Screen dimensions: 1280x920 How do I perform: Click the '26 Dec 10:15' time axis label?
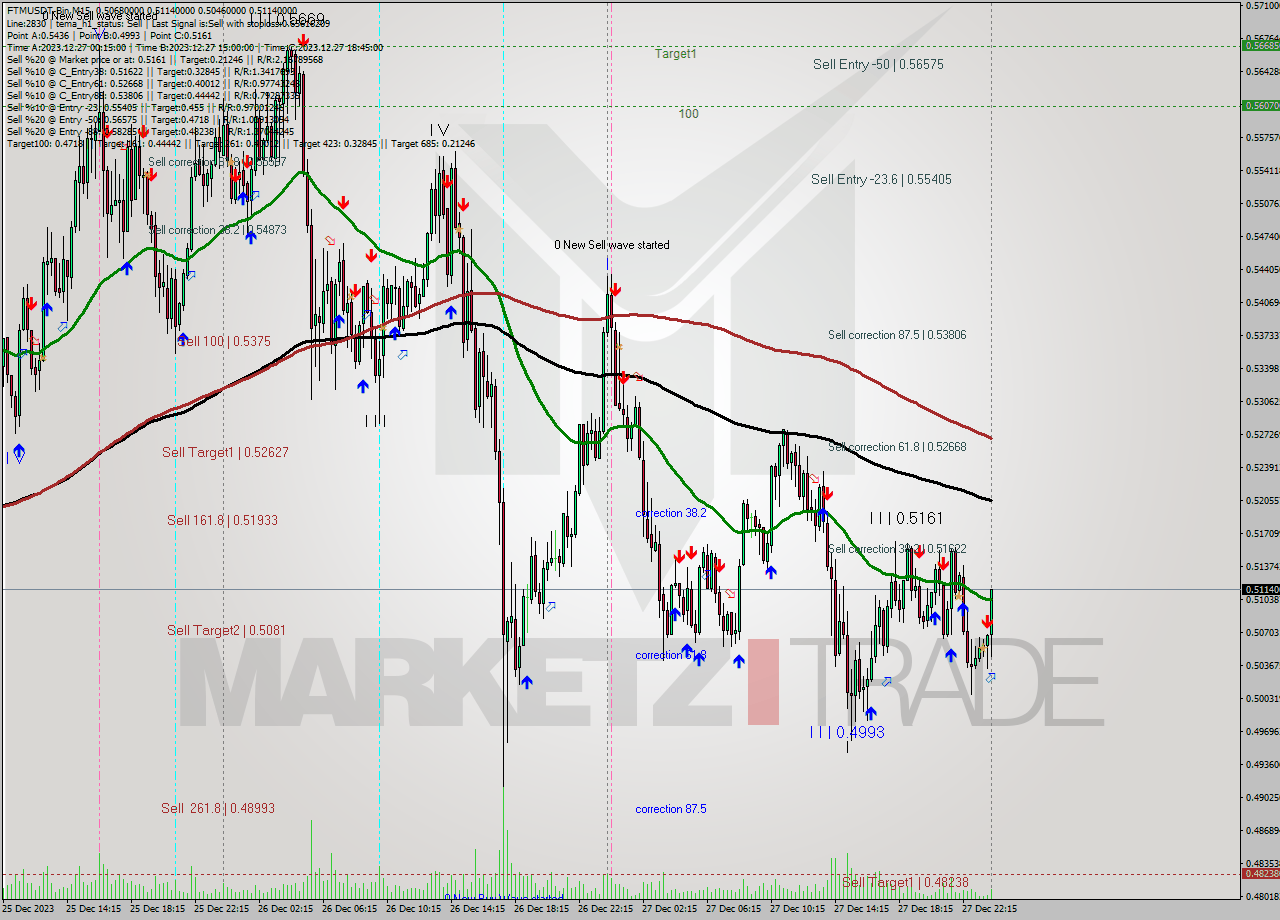pyautogui.click(x=414, y=909)
